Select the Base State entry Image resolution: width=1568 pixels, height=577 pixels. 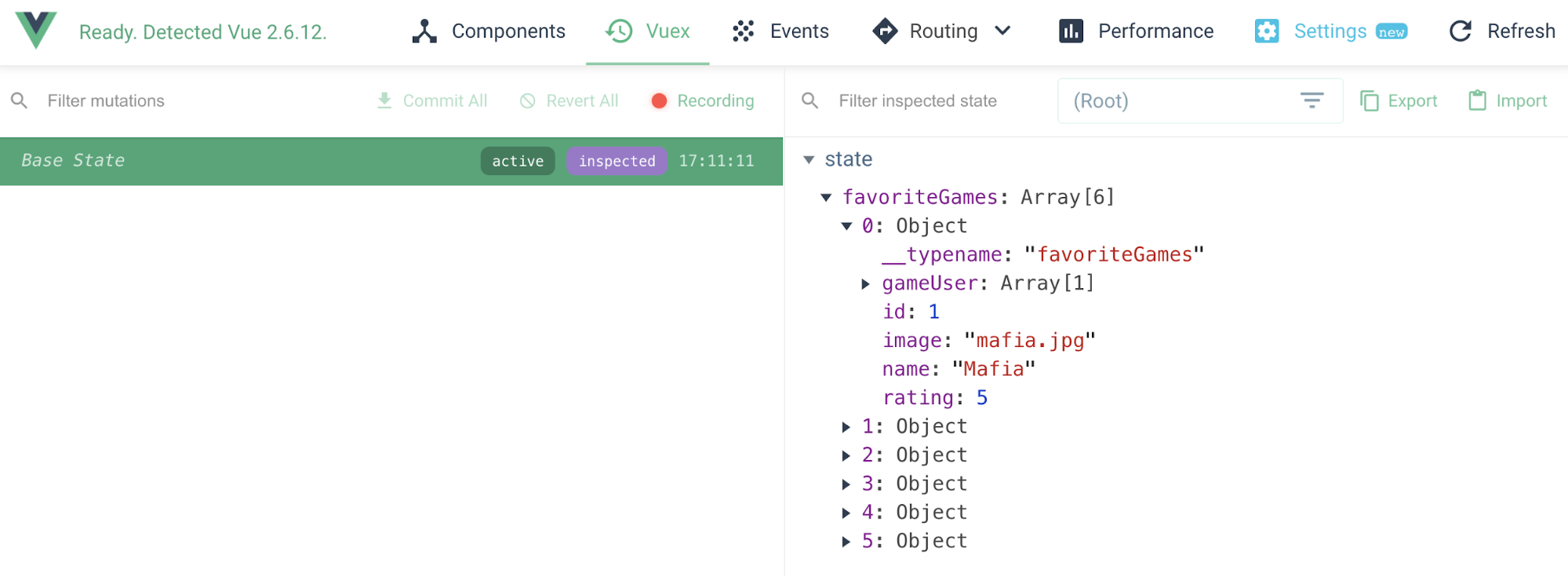click(x=235, y=161)
